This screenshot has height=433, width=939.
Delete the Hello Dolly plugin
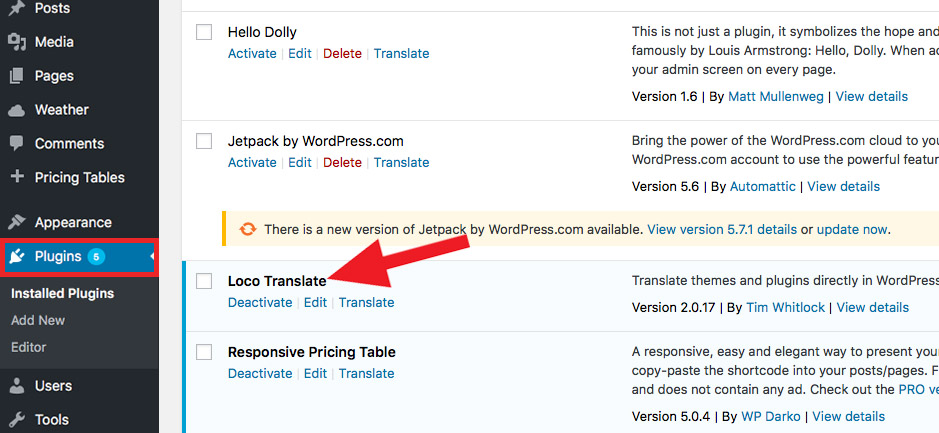click(x=343, y=53)
